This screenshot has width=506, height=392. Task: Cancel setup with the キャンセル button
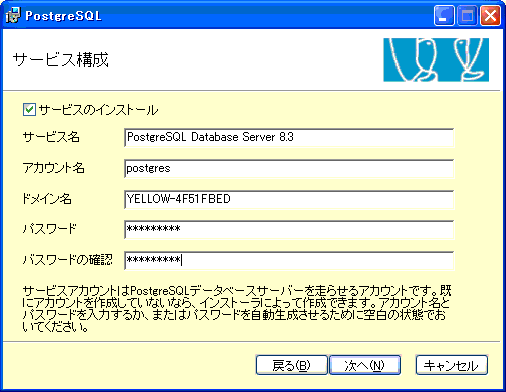452,365
